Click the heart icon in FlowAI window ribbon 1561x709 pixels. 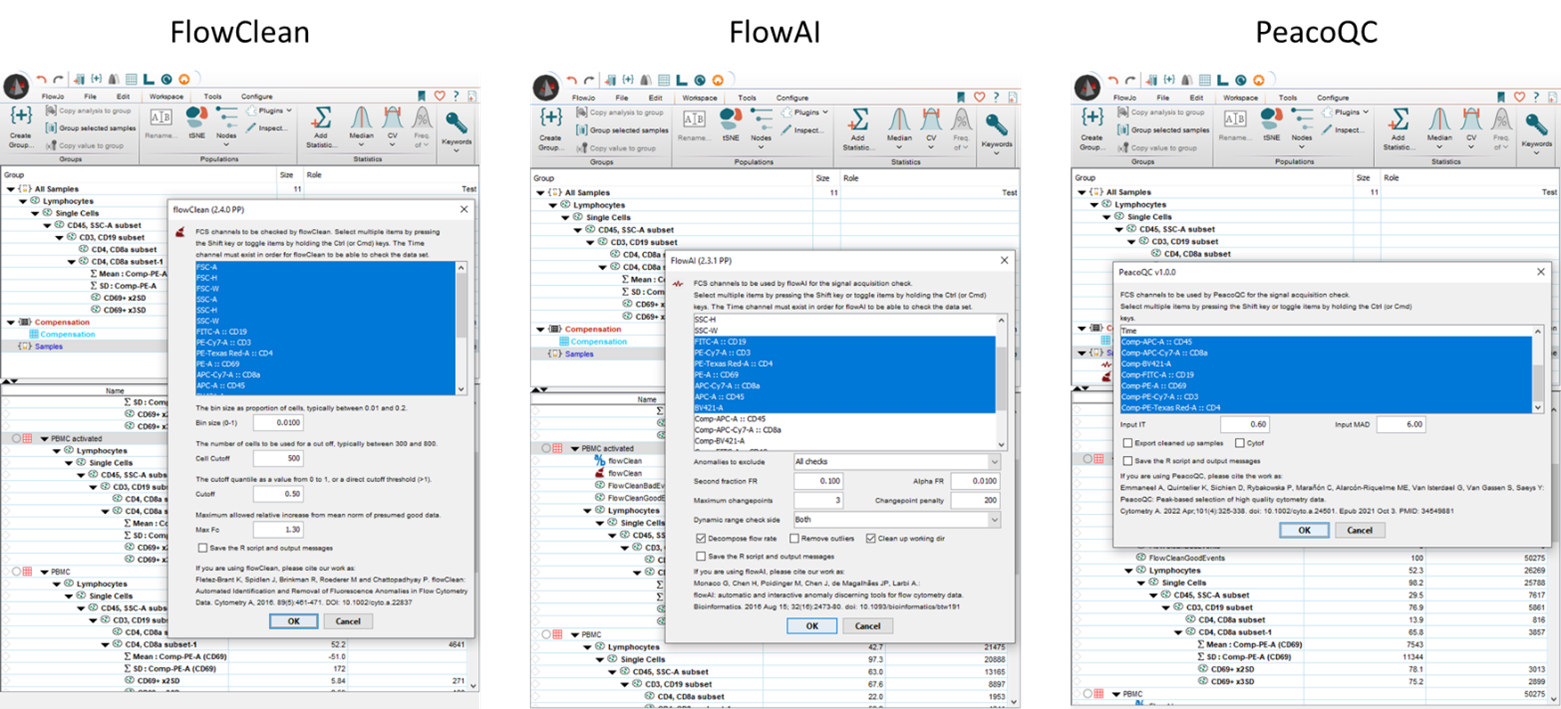tap(979, 97)
